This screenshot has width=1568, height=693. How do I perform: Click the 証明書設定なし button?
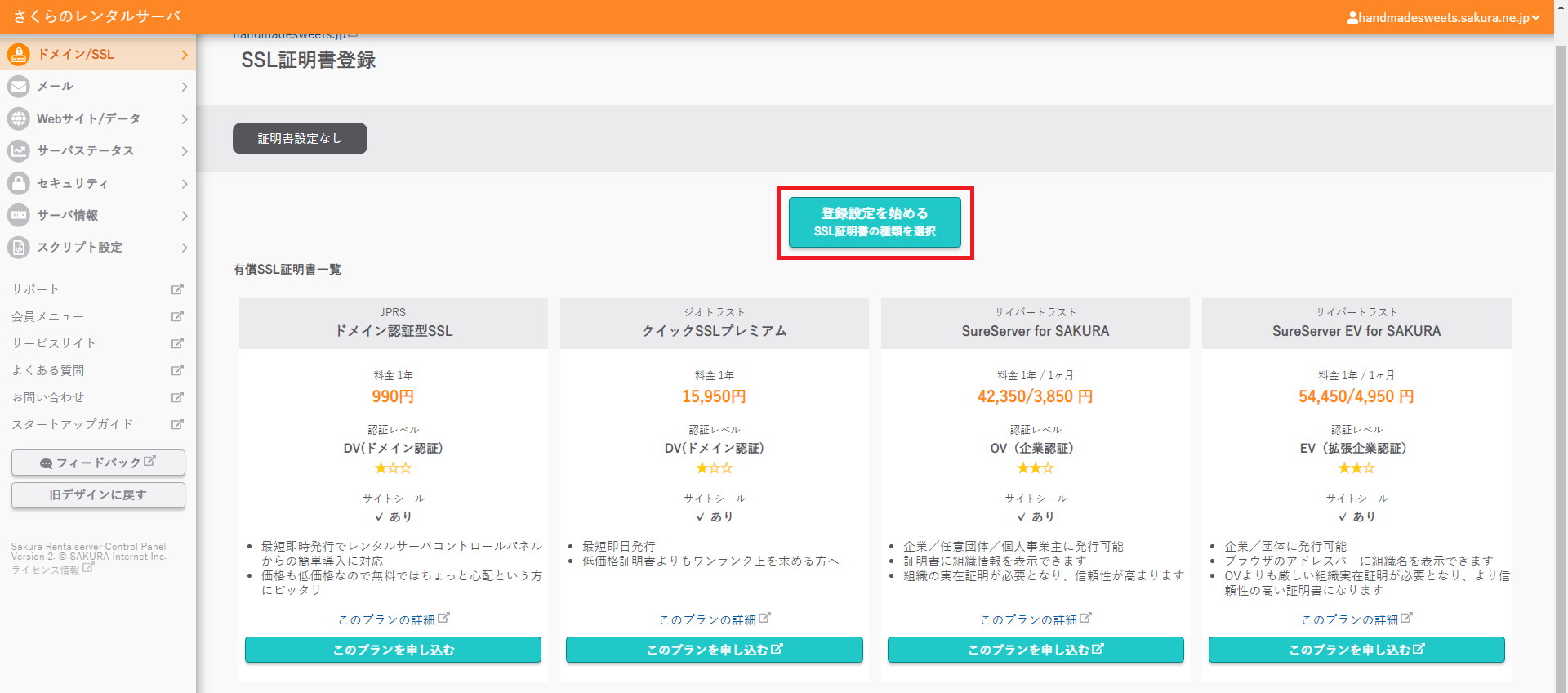[x=300, y=139]
